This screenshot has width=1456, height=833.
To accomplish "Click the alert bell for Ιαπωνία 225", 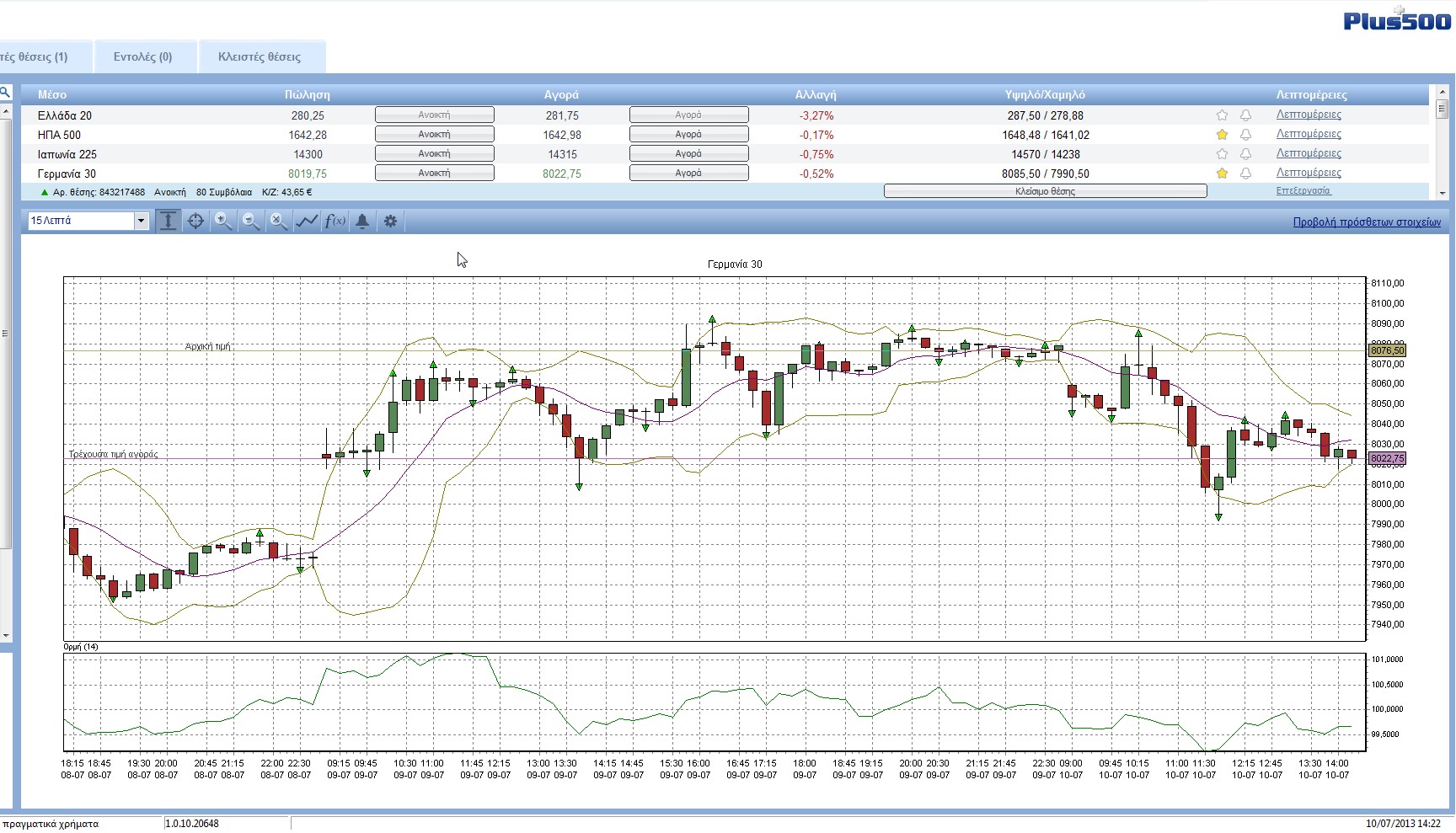I will pos(1245,154).
